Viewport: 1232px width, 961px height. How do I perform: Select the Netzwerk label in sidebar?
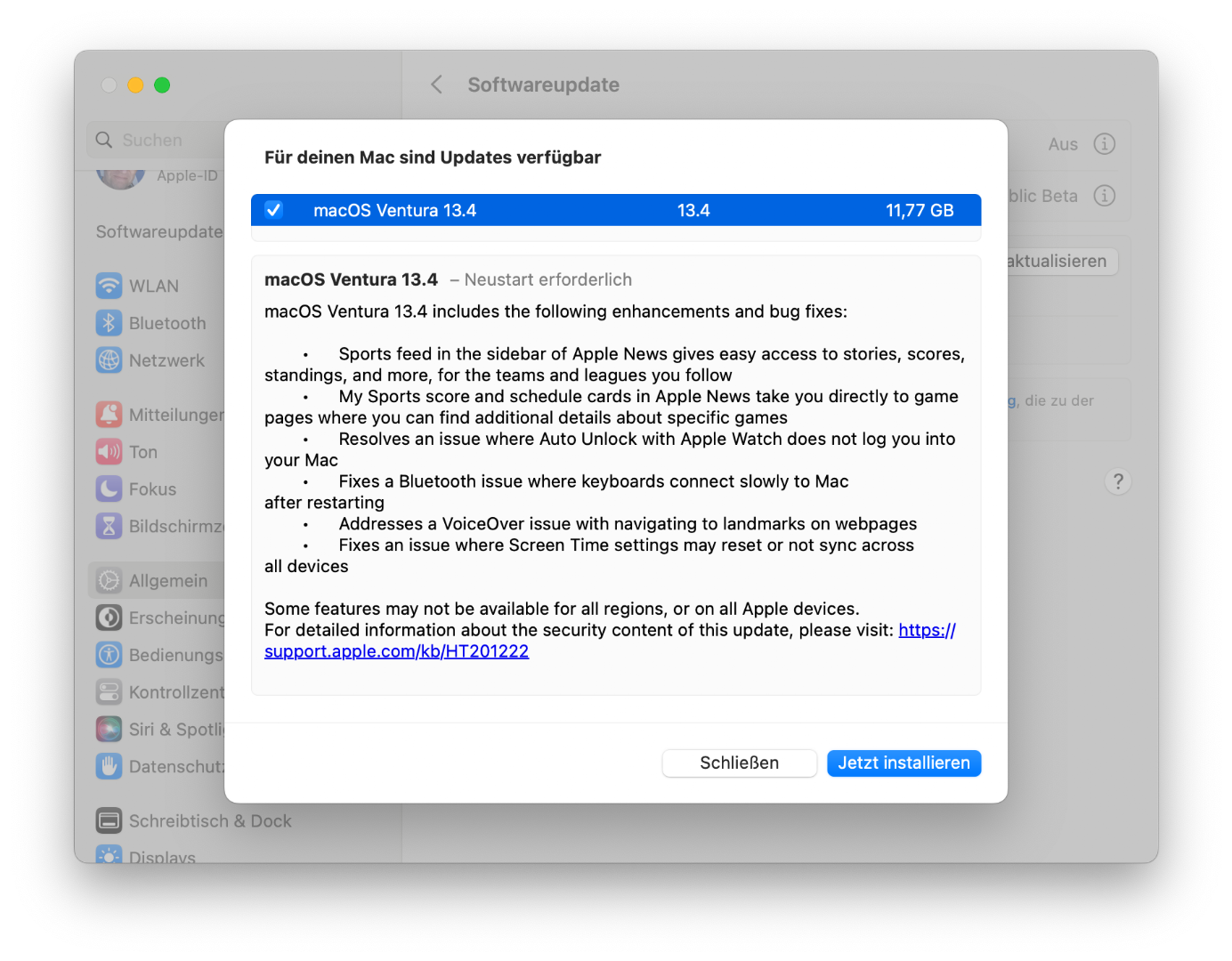(x=166, y=361)
